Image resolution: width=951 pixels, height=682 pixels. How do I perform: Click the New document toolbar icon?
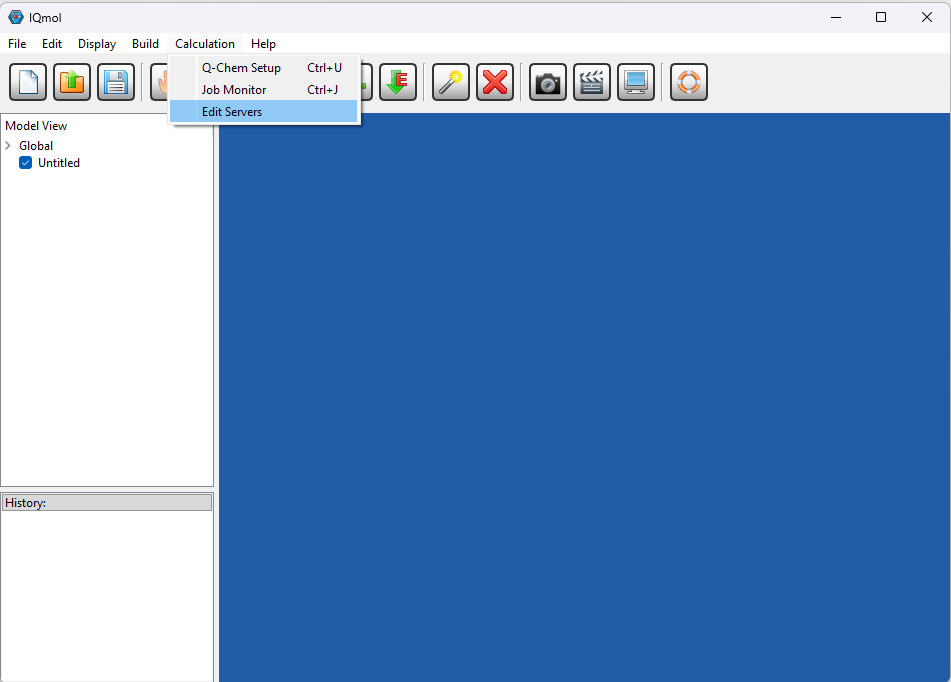point(28,82)
